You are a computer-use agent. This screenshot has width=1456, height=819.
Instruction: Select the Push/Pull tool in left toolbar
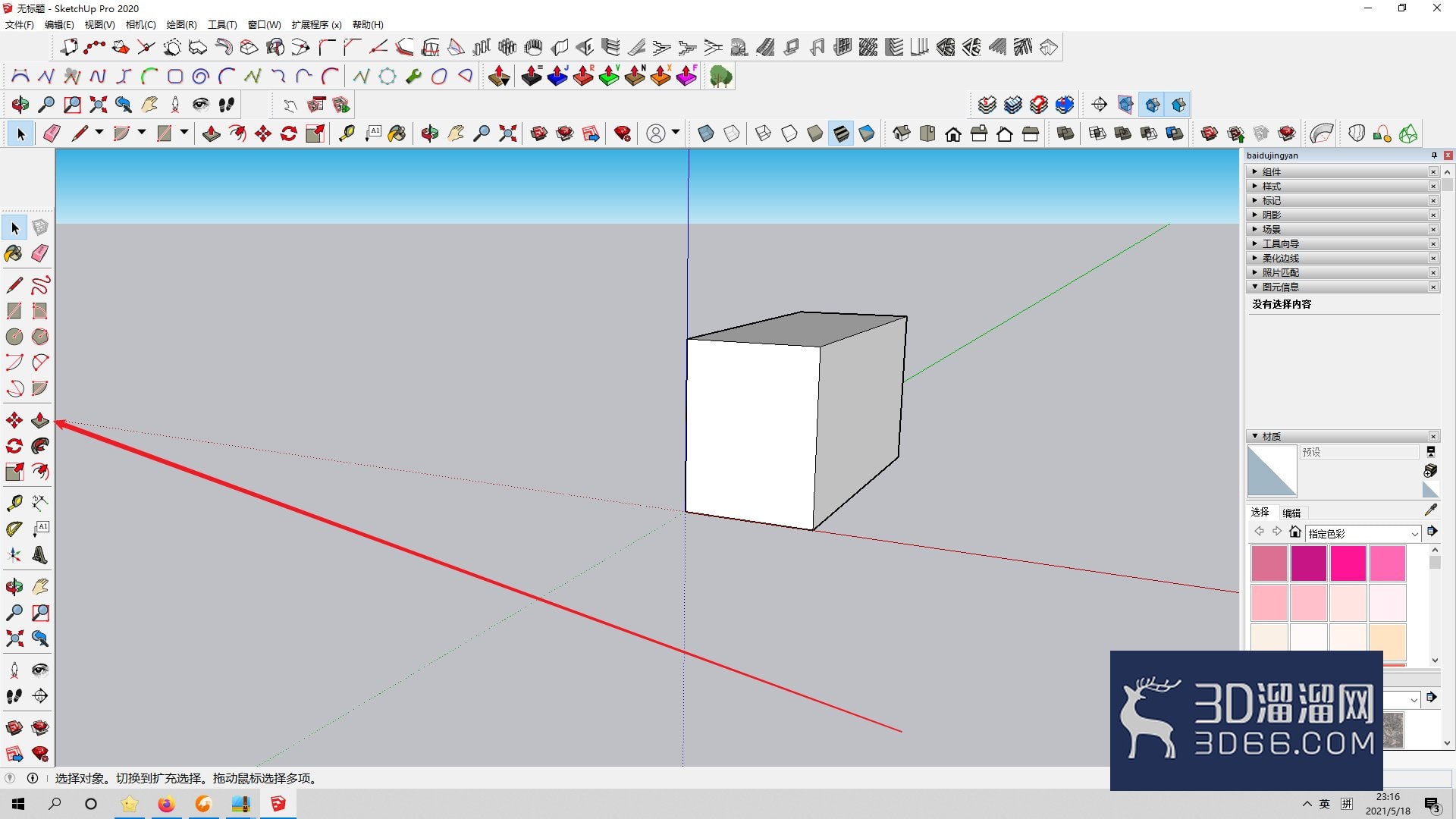[x=40, y=420]
